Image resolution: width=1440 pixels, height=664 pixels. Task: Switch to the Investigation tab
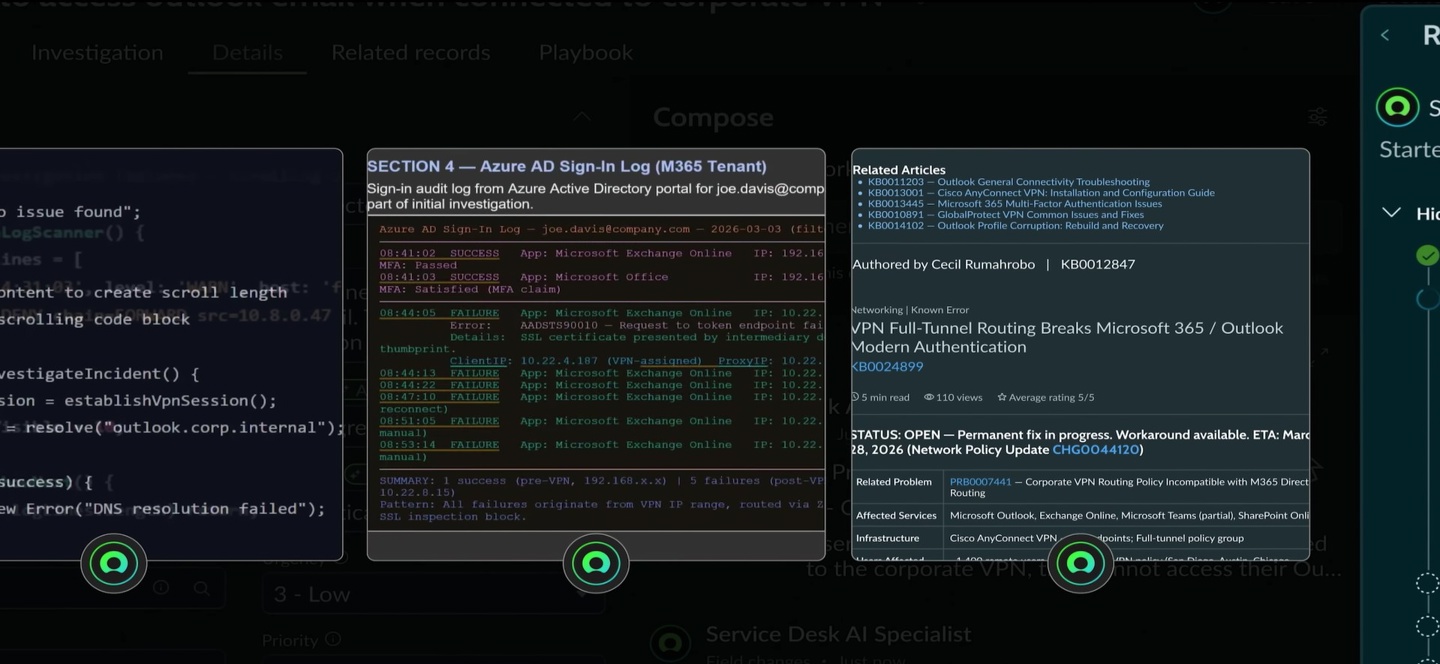[x=97, y=52]
